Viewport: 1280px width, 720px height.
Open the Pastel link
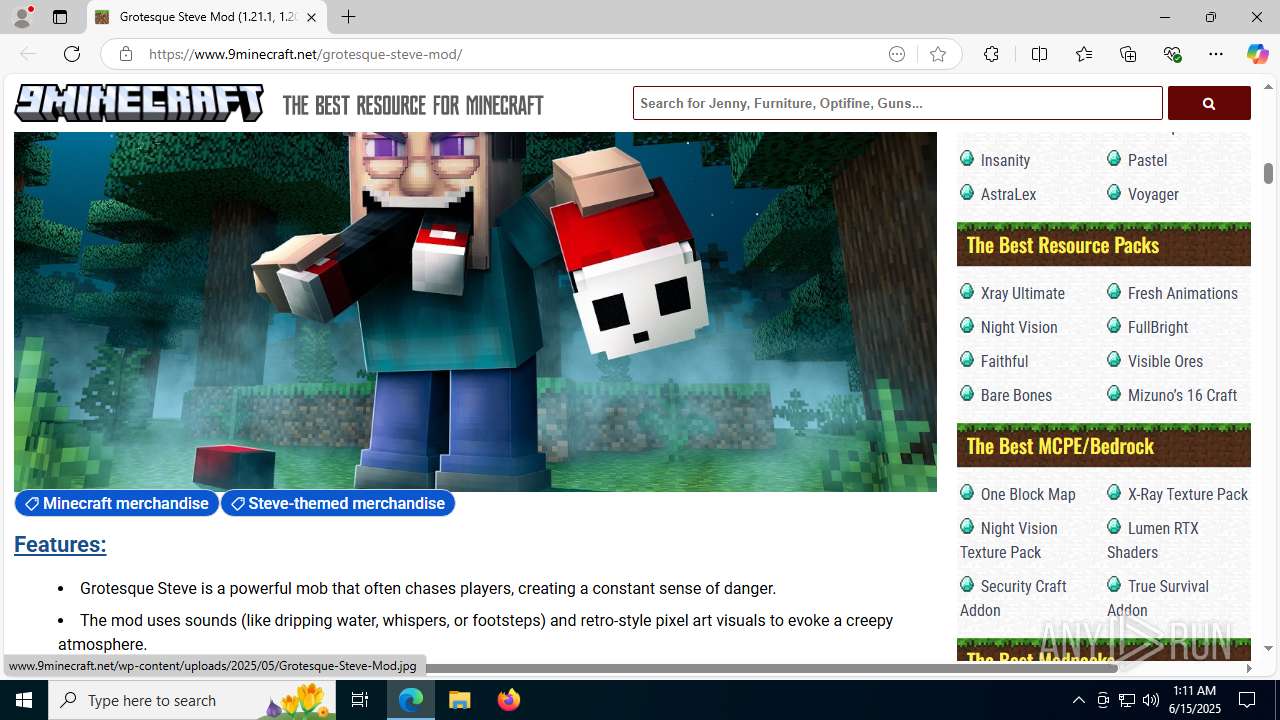(1147, 160)
